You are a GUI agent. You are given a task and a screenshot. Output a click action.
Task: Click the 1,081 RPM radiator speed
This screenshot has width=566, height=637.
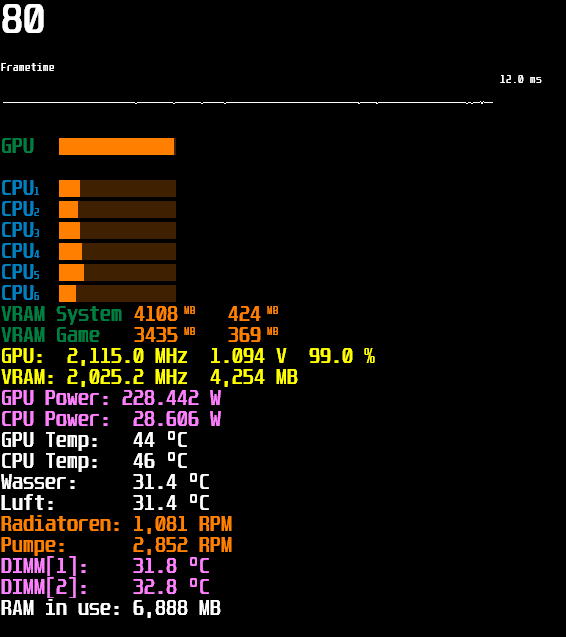click(x=182, y=524)
